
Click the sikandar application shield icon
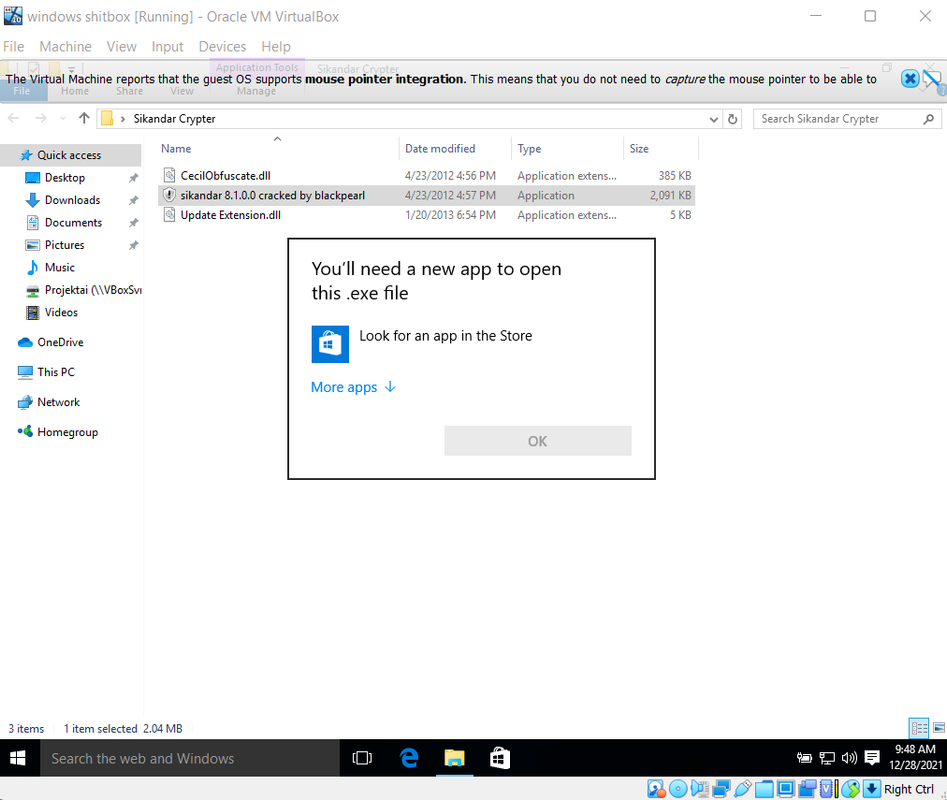[x=170, y=195]
